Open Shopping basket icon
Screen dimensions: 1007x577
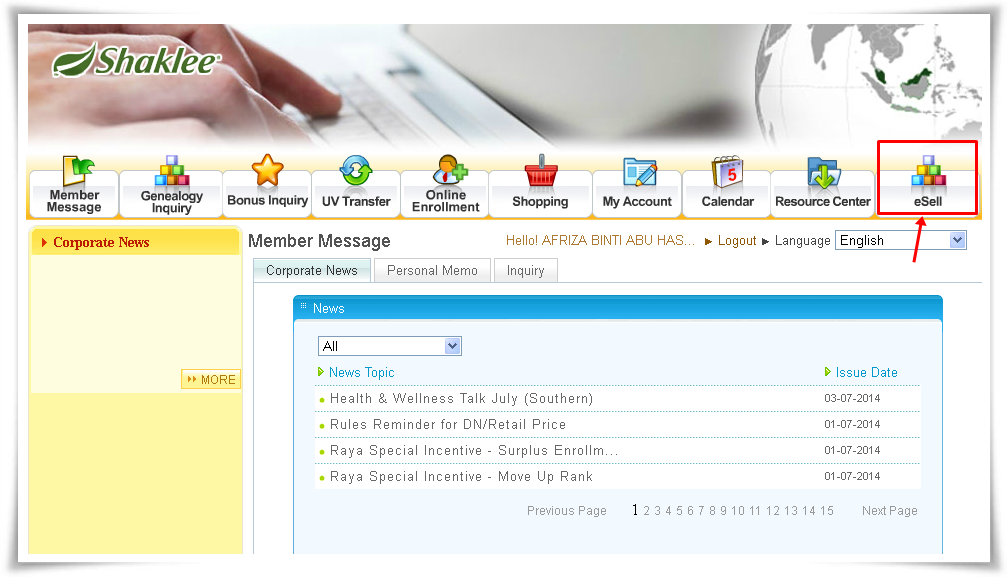541,171
